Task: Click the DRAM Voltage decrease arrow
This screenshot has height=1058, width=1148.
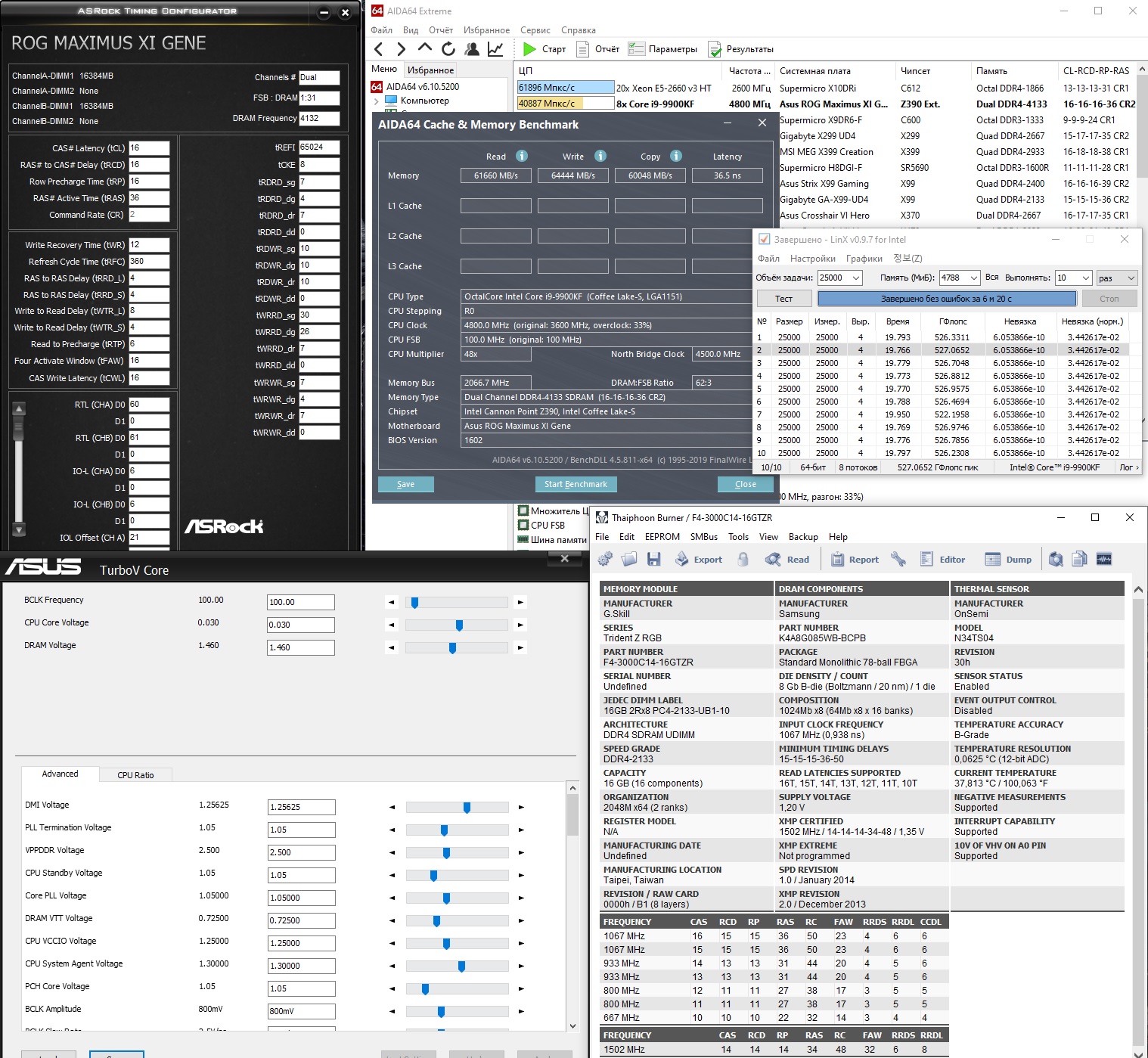Action: click(391, 648)
